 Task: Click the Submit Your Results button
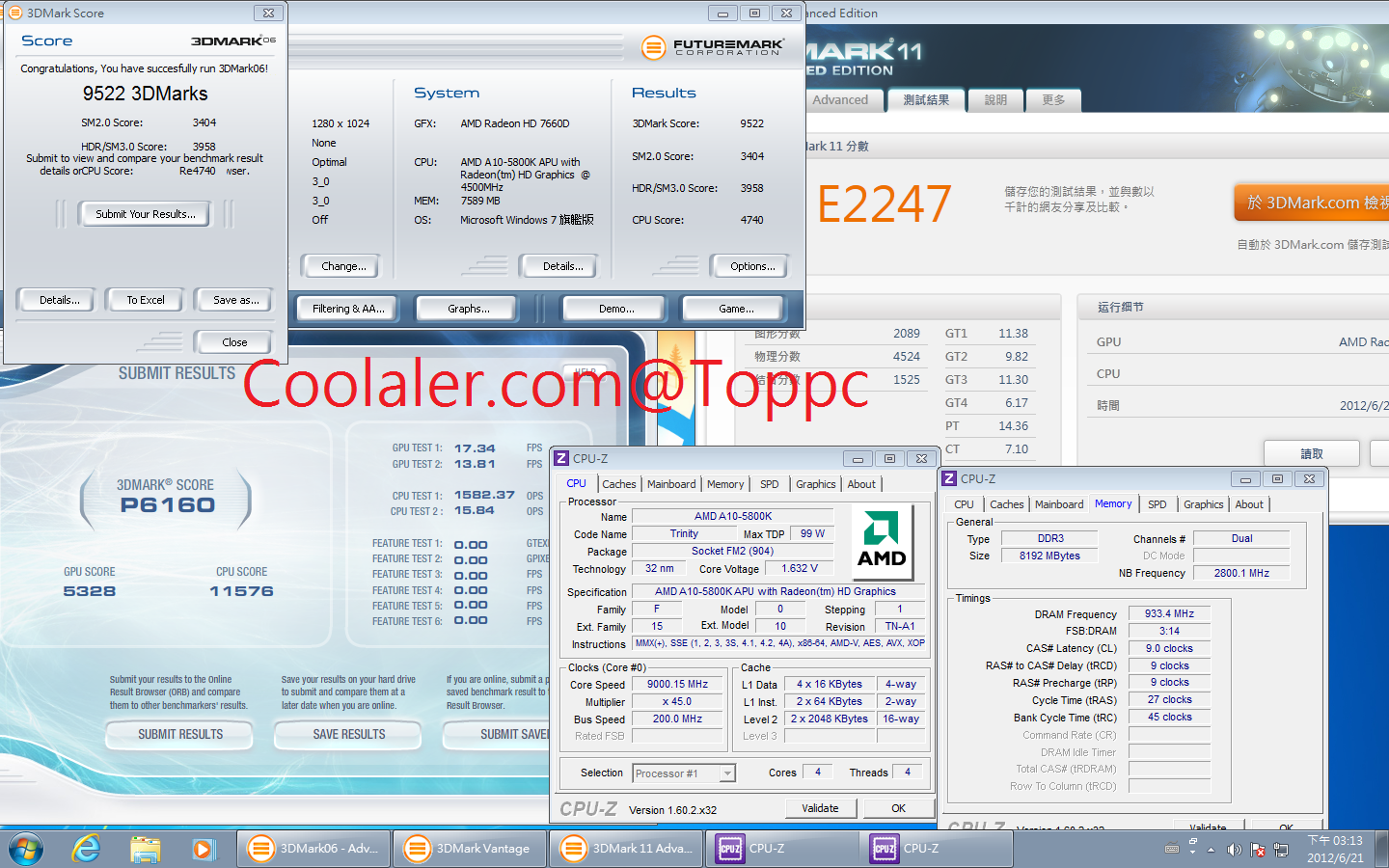pos(146,214)
